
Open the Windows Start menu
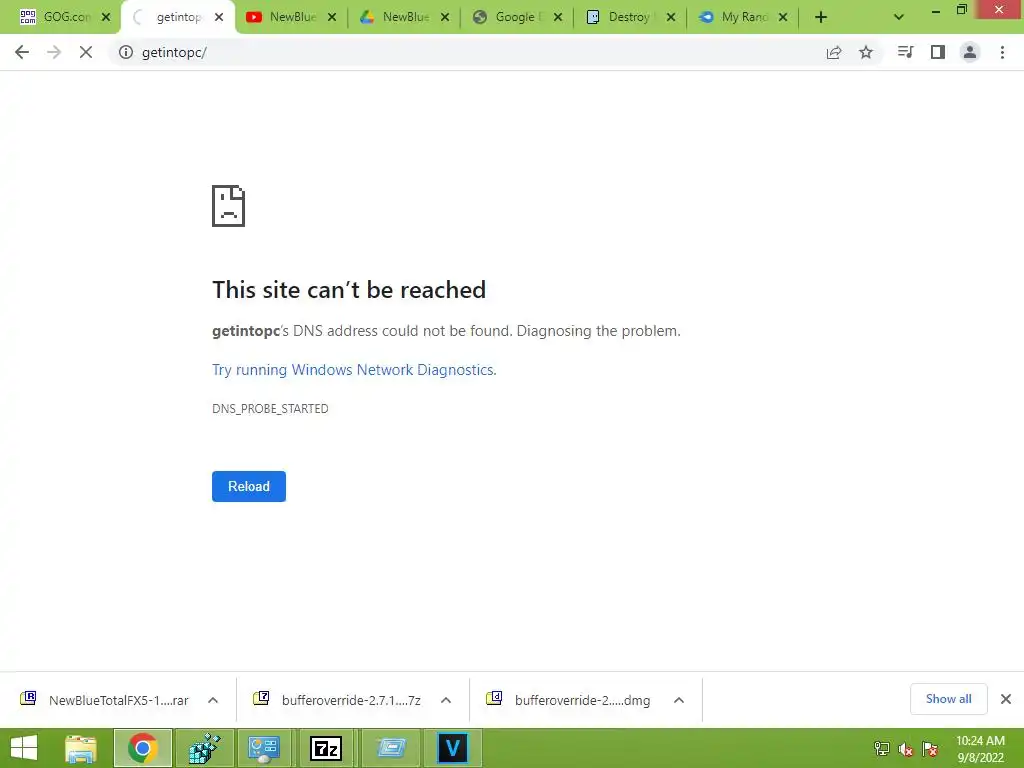24,748
